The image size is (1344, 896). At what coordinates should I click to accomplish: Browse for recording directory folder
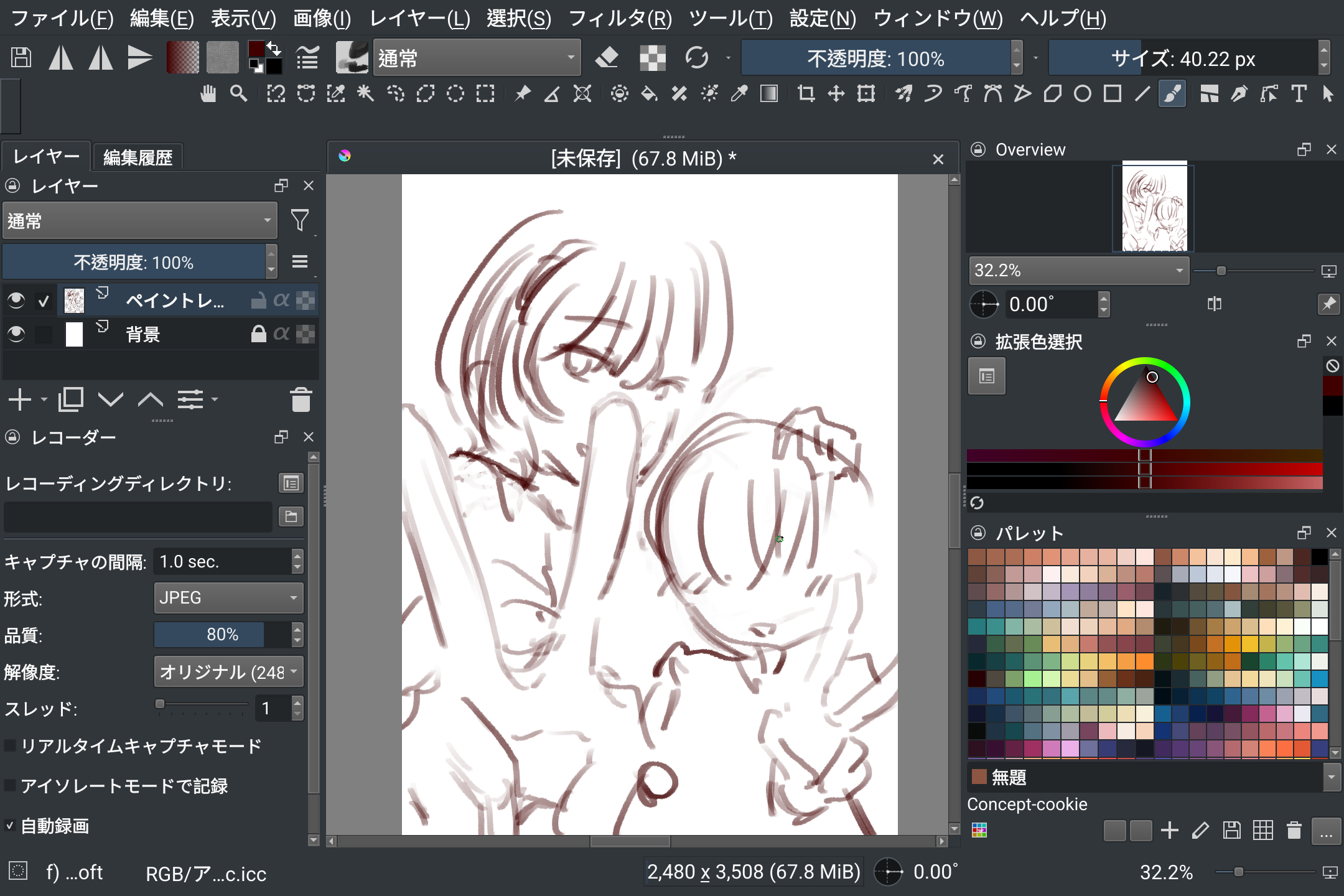click(291, 516)
